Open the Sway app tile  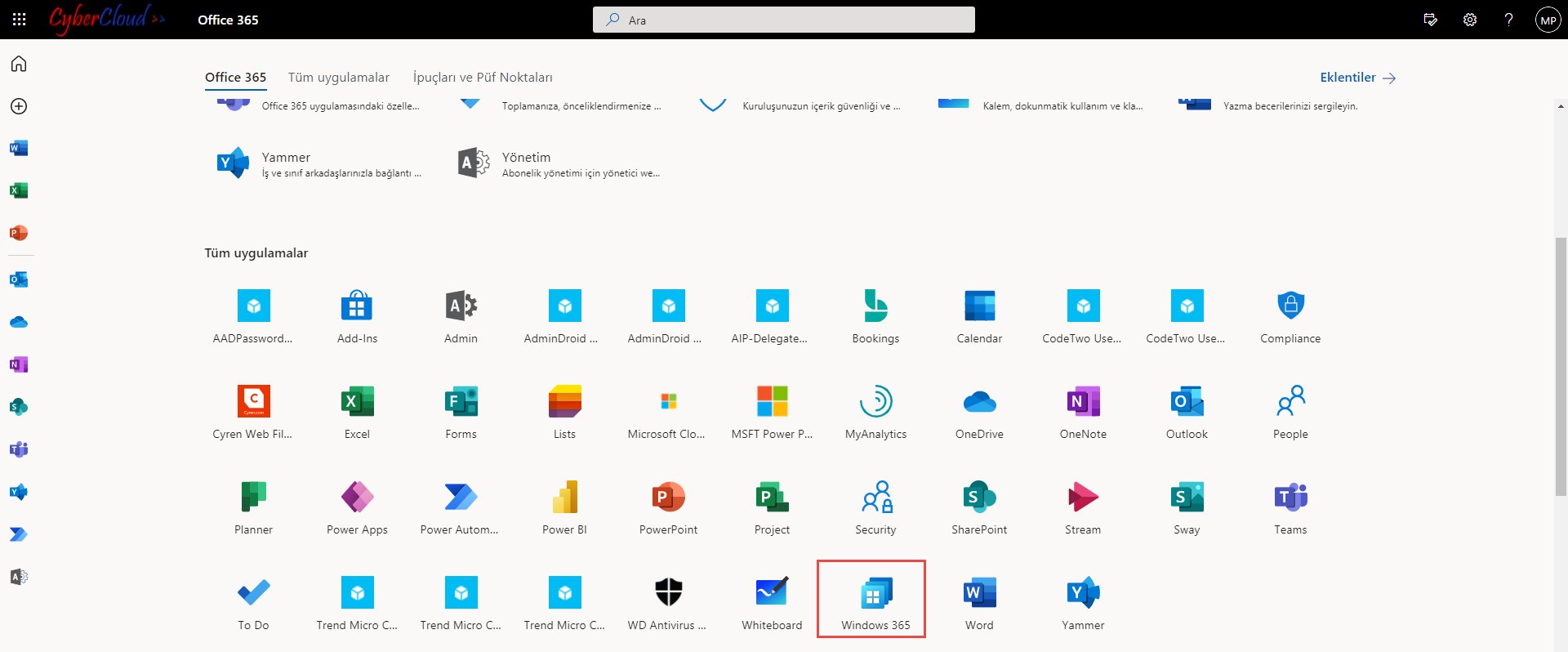coord(1187,508)
